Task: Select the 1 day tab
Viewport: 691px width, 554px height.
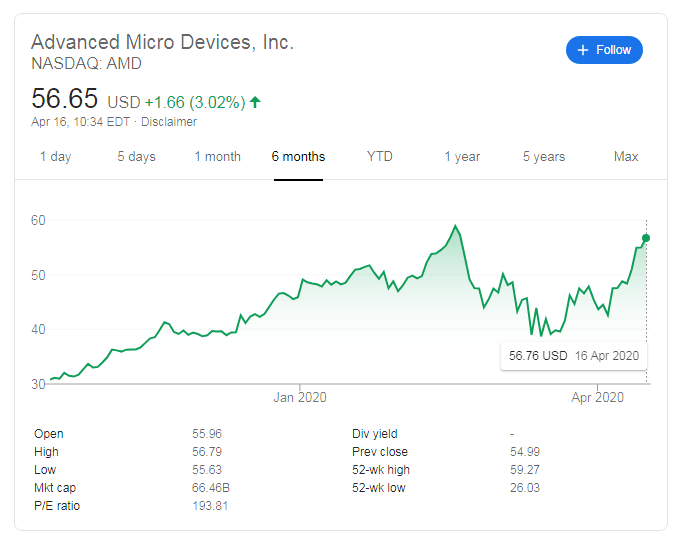Action: [55, 157]
